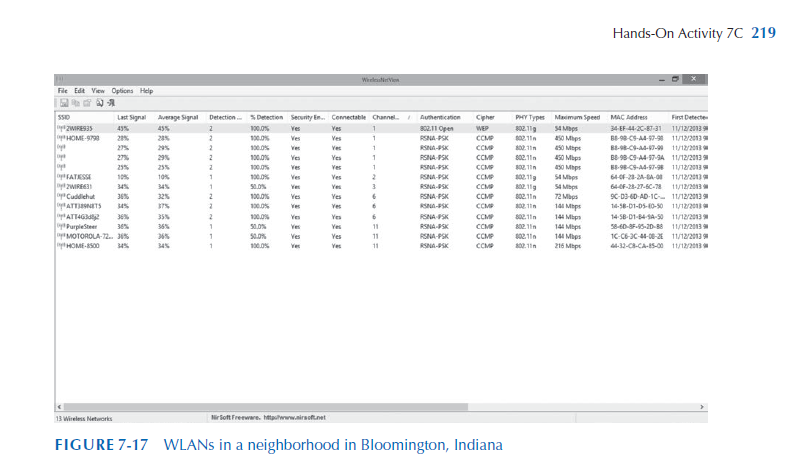
Task: Click the 72 Mbps maximum speed cell
Action: pyautogui.click(x=566, y=196)
